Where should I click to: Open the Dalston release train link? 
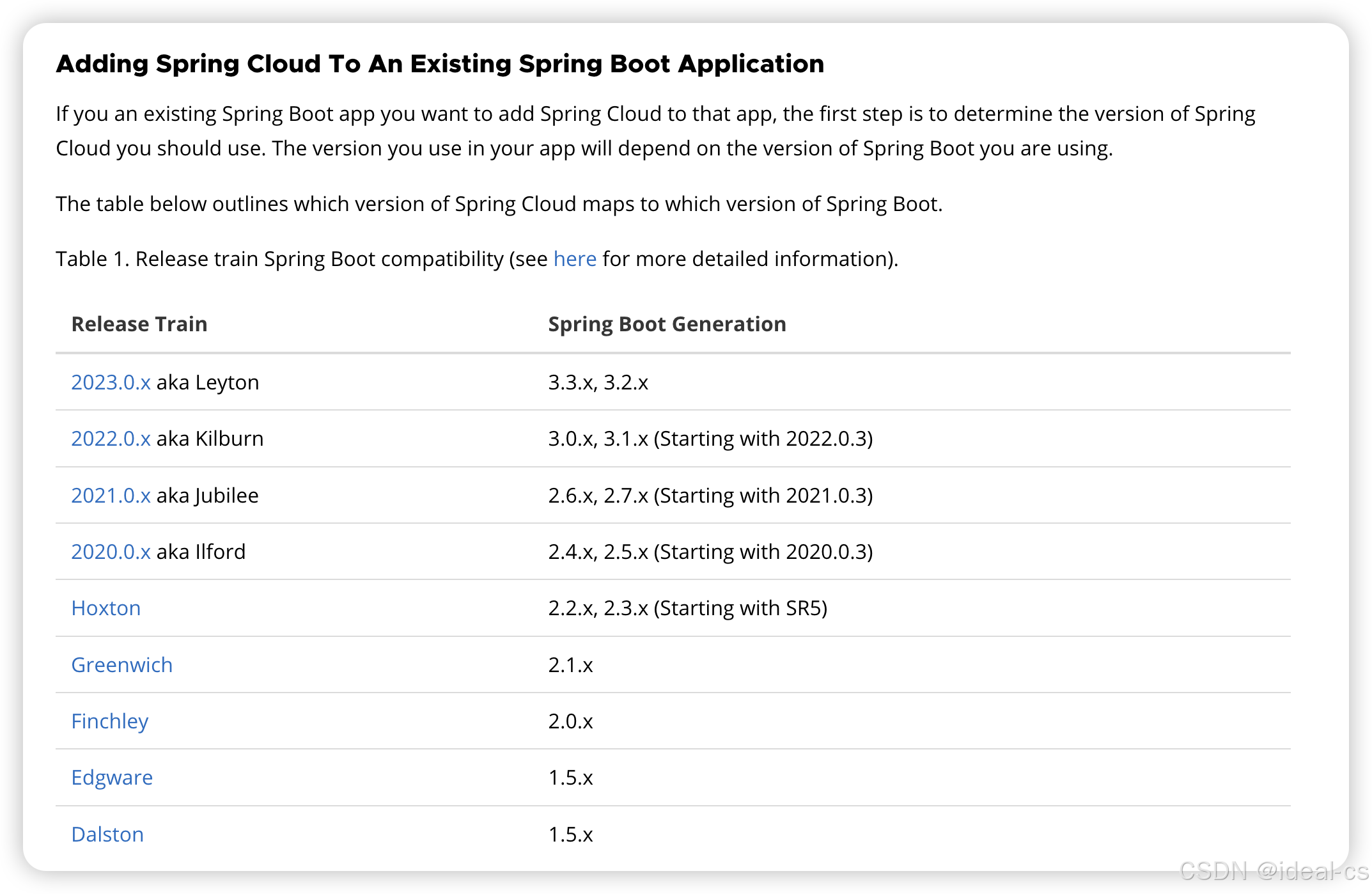pyautogui.click(x=107, y=835)
